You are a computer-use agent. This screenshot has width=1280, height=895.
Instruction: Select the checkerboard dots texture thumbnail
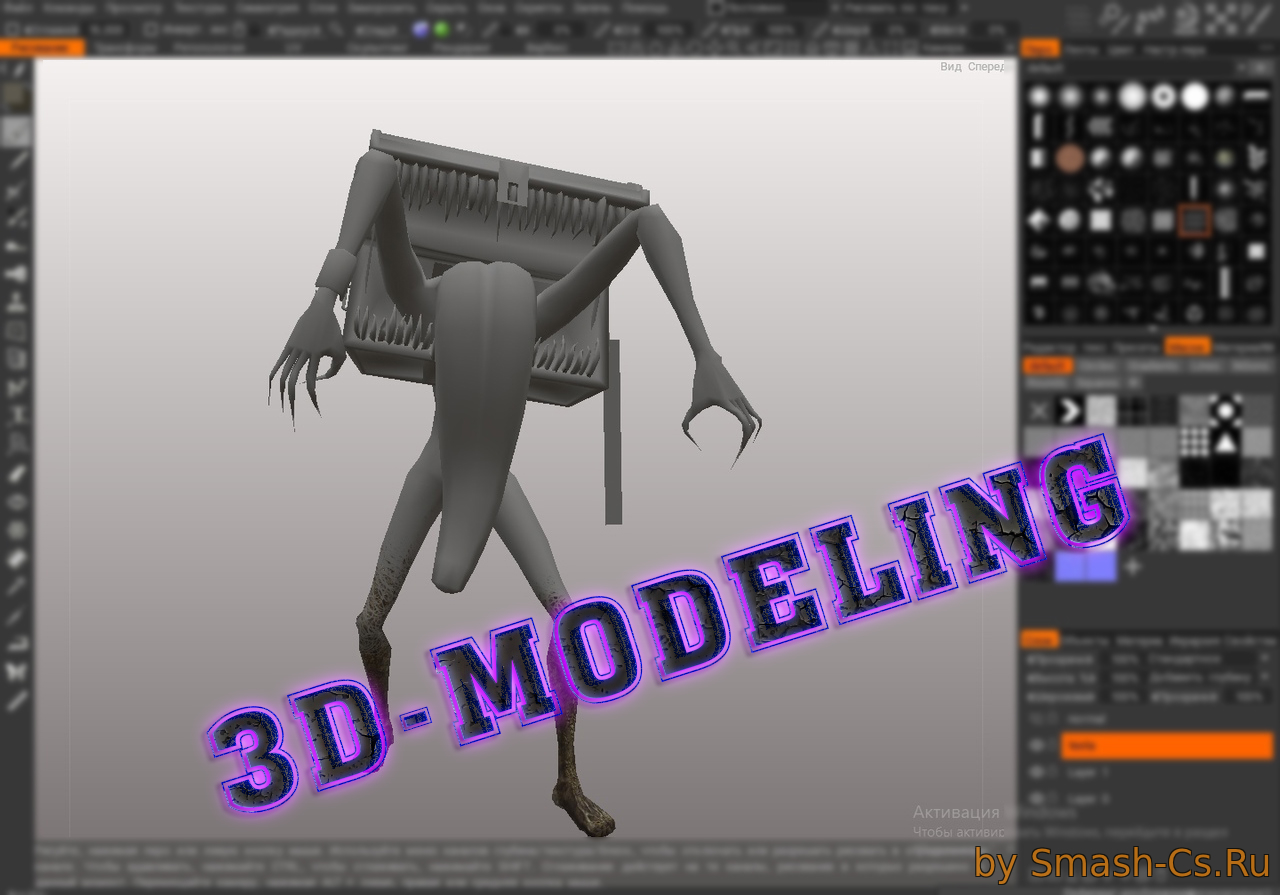click(x=1194, y=440)
